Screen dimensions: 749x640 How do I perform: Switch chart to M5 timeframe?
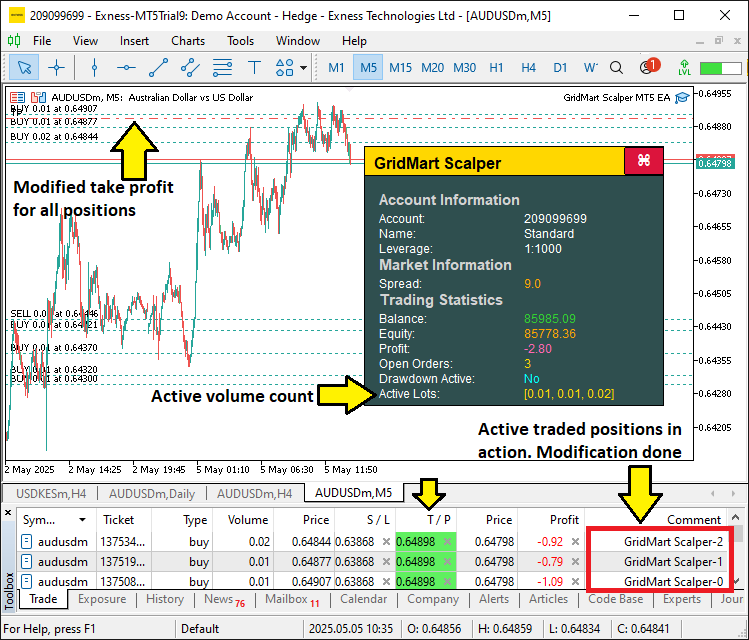(x=368, y=68)
